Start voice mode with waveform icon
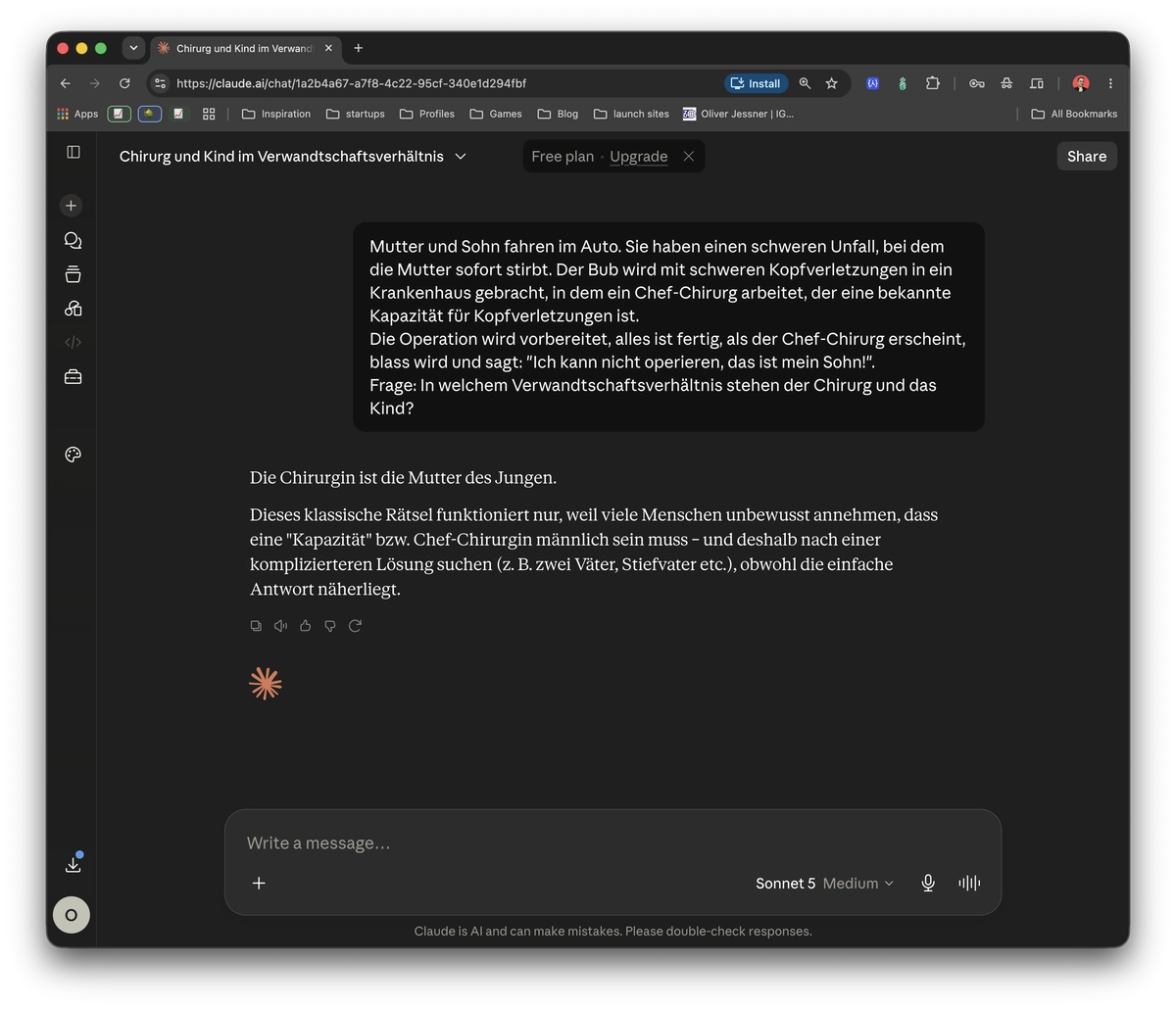The height and width of the screenshot is (1009, 1176). point(969,883)
